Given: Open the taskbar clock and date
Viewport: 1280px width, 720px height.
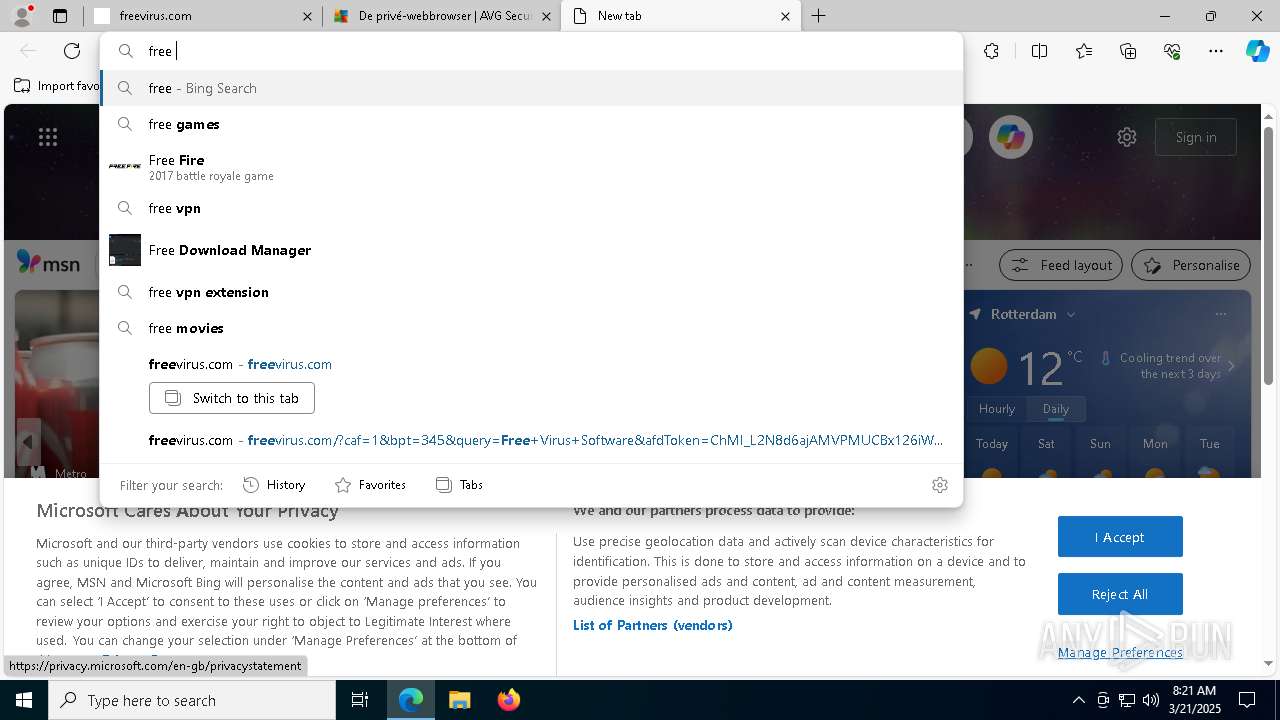Looking at the screenshot, I should click(x=1194, y=700).
